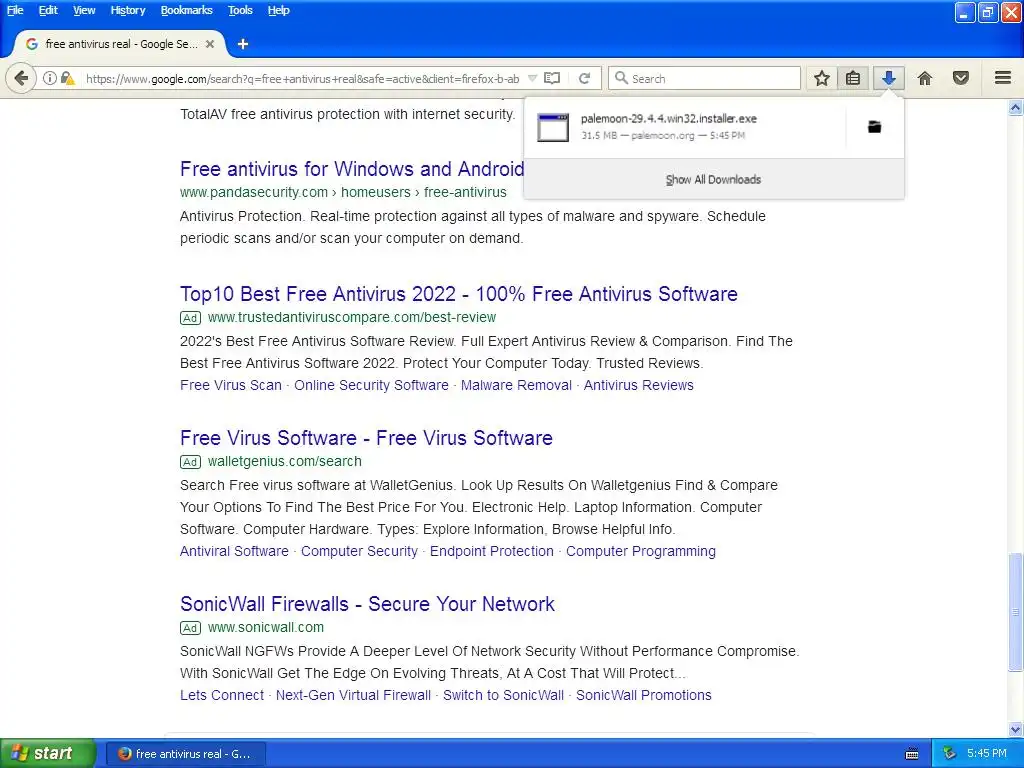Open the downloaded palemoon installer file icon

(x=553, y=127)
